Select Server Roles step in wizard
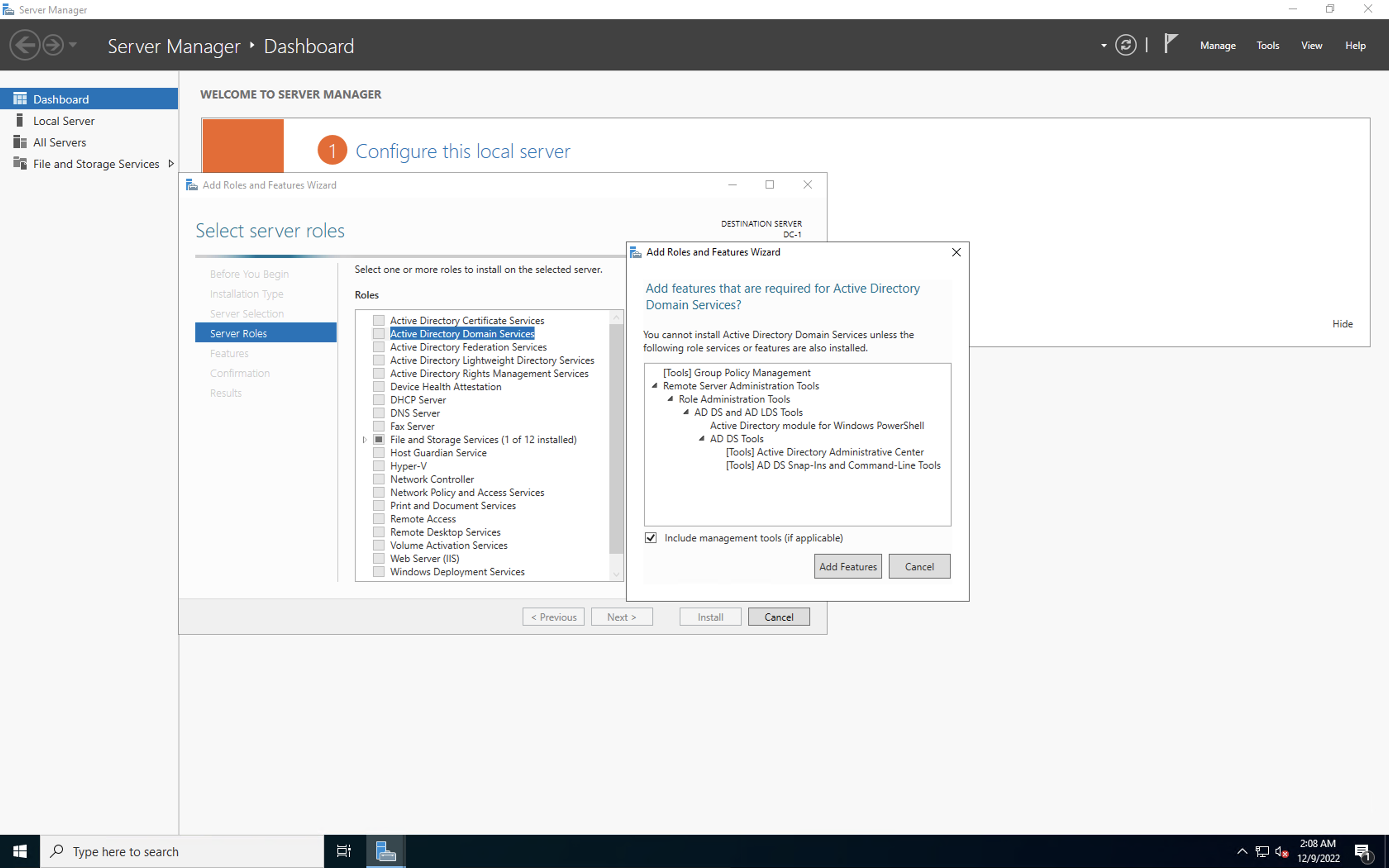 pos(266,333)
